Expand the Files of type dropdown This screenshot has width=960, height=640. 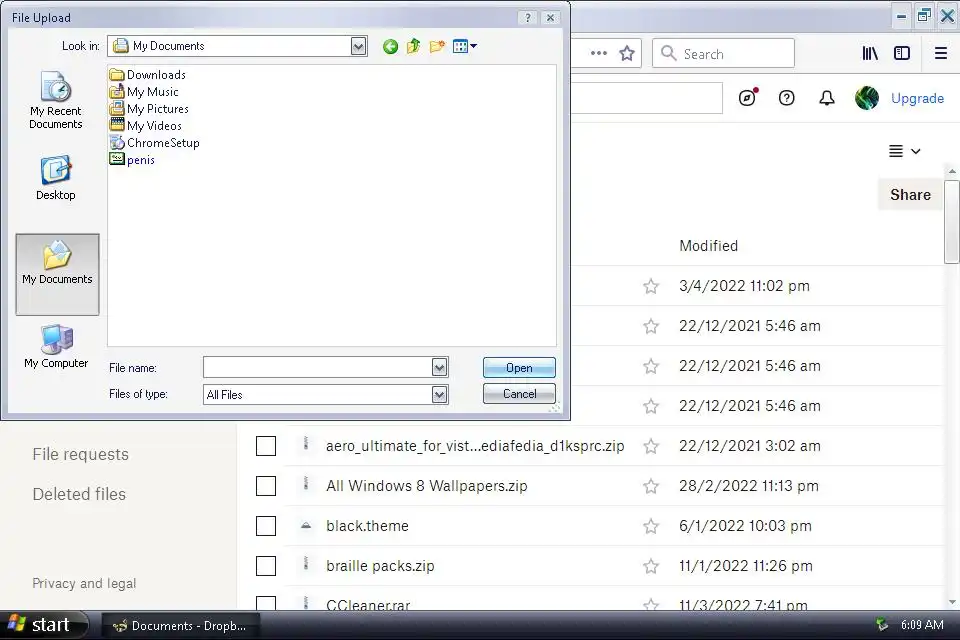tap(439, 394)
